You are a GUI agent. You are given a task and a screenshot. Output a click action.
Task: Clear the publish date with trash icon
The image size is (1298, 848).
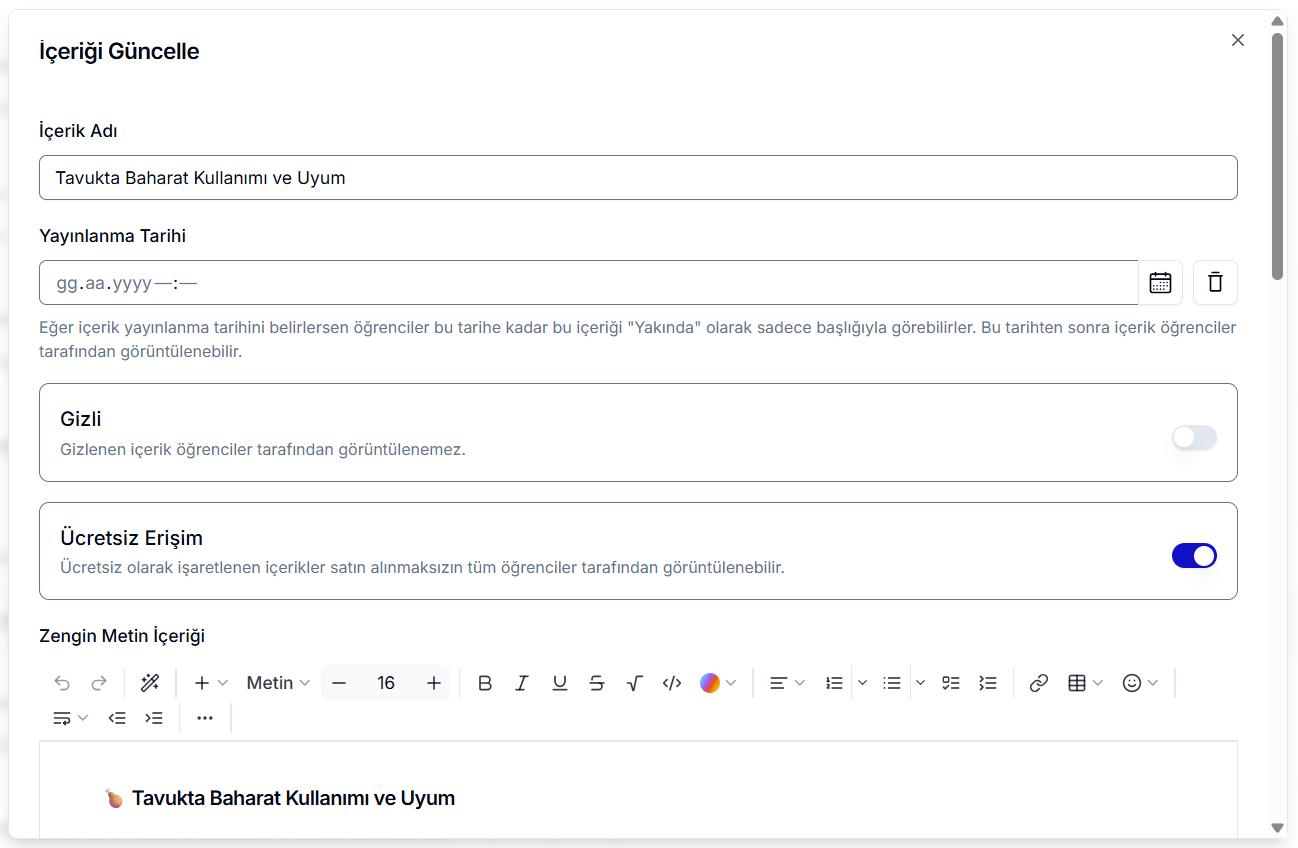pyautogui.click(x=1215, y=283)
